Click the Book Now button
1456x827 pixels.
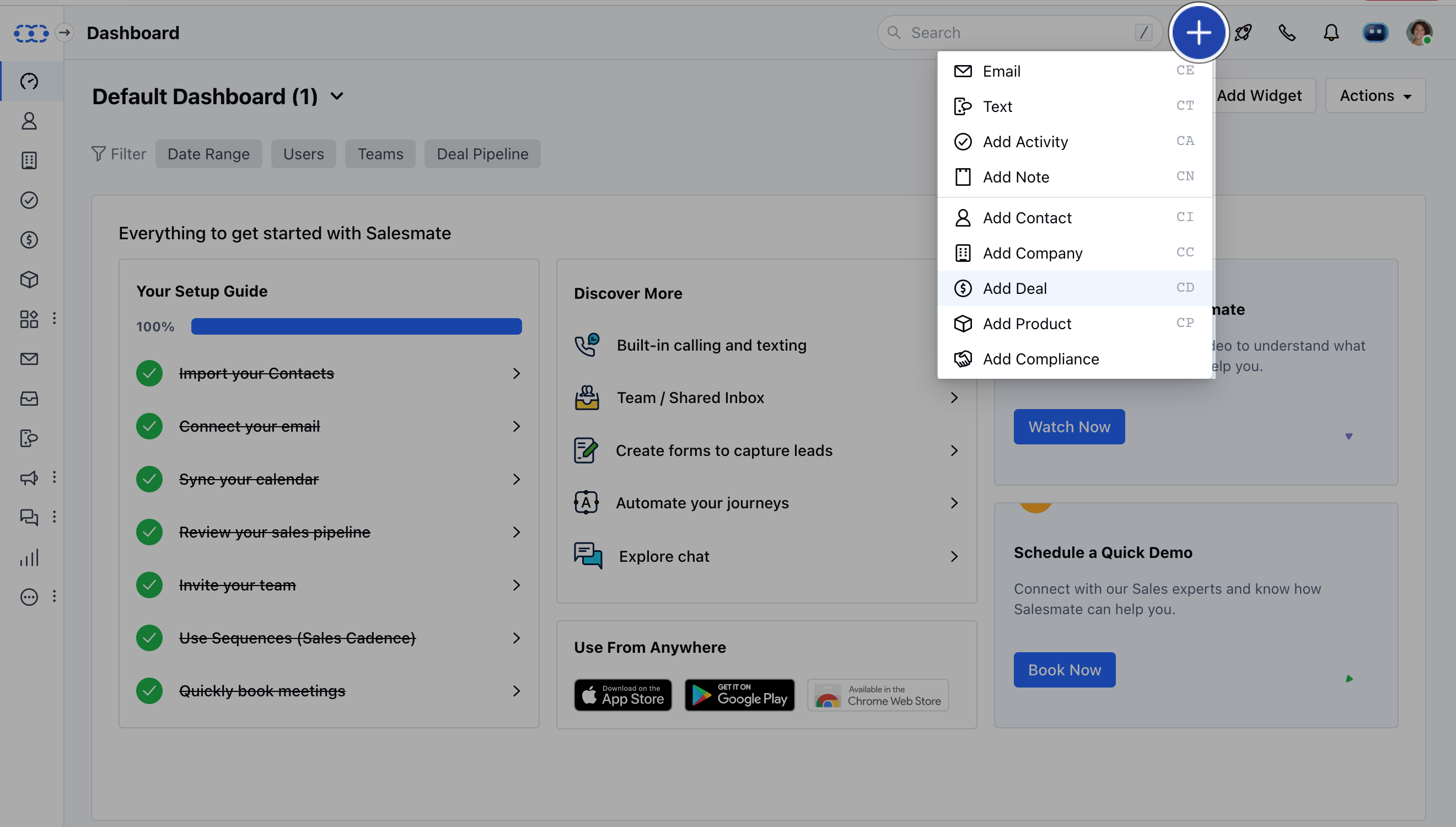coord(1064,670)
